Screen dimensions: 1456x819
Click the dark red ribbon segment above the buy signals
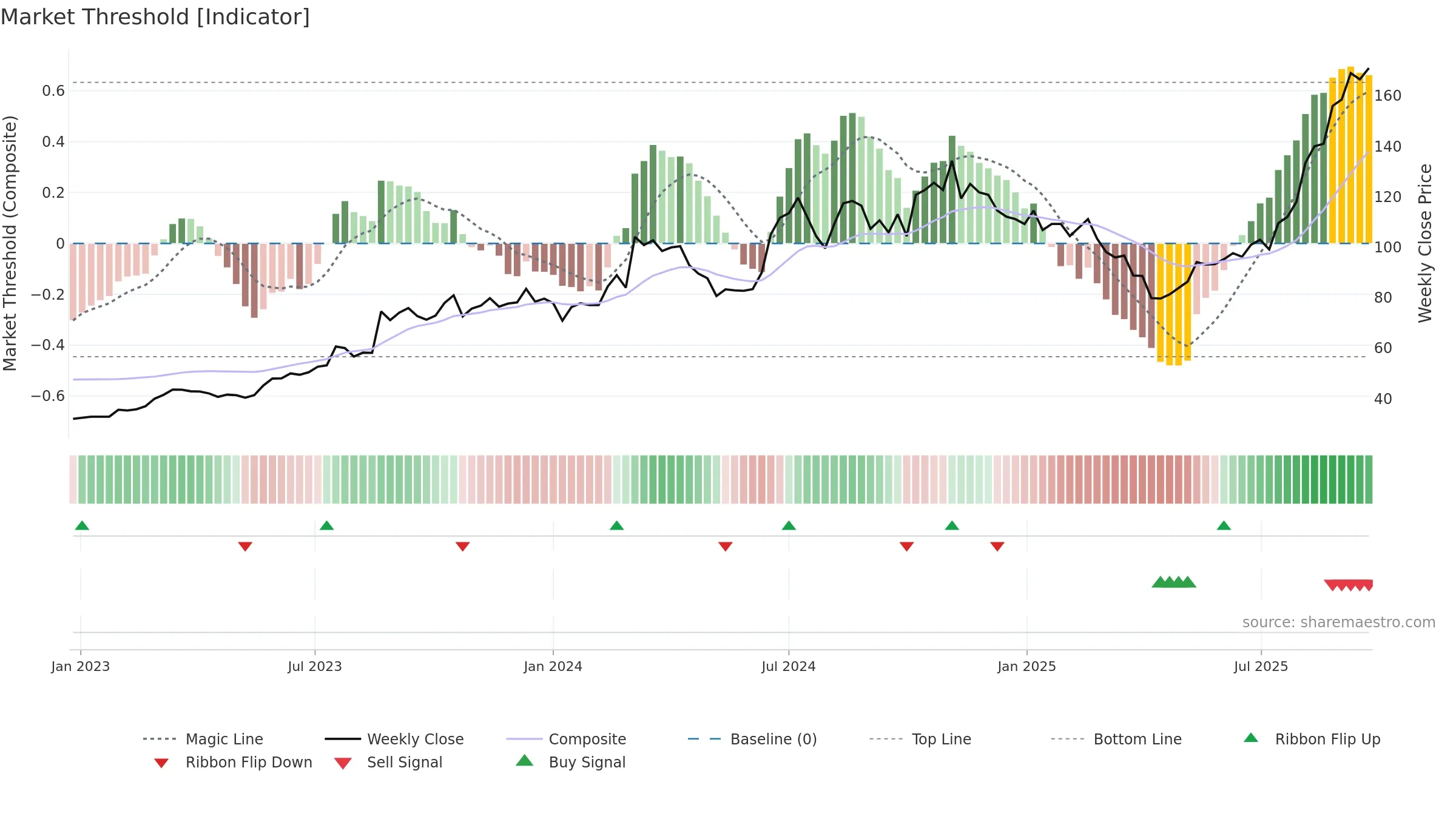(1174, 479)
